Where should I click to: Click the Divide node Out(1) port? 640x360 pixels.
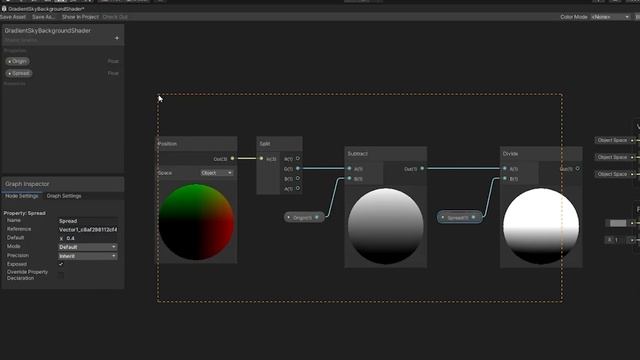(x=578, y=168)
